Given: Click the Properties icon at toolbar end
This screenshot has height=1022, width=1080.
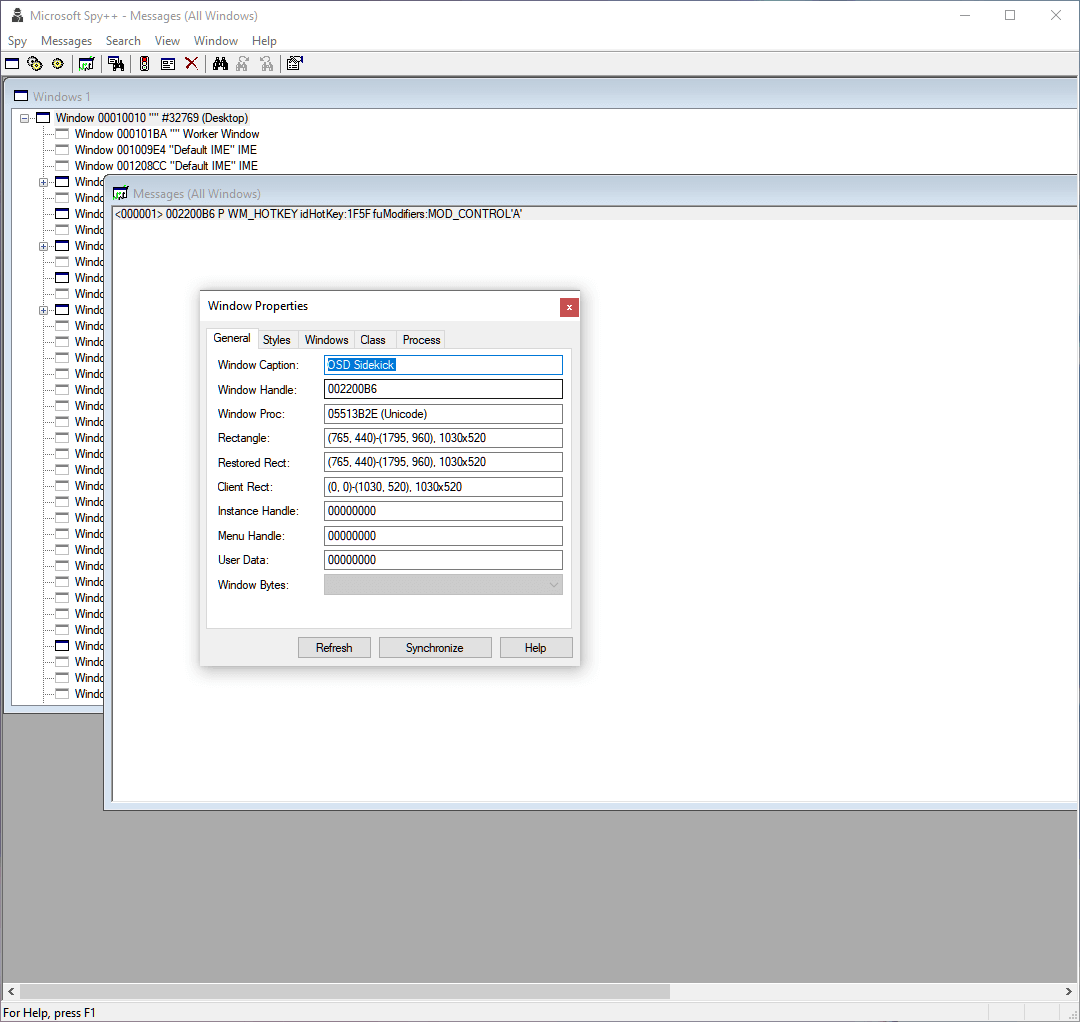Looking at the screenshot, I should [x=294, y=64].
